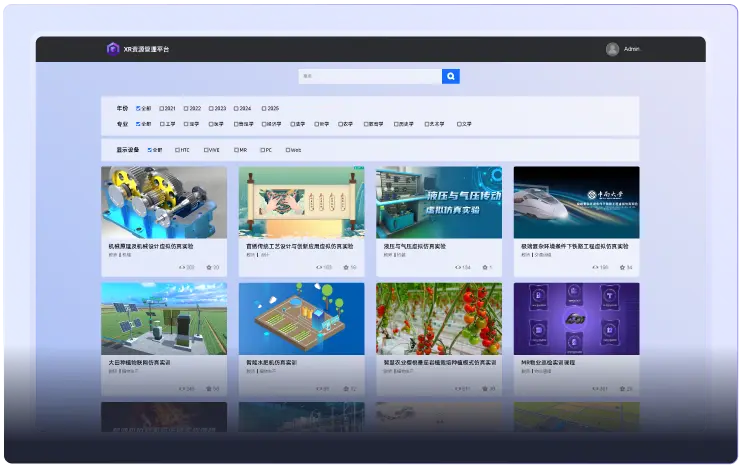Open 机械原理及机械设计虚拟仿真实验 title link
The image size is (740, 468).
point(150,245)
